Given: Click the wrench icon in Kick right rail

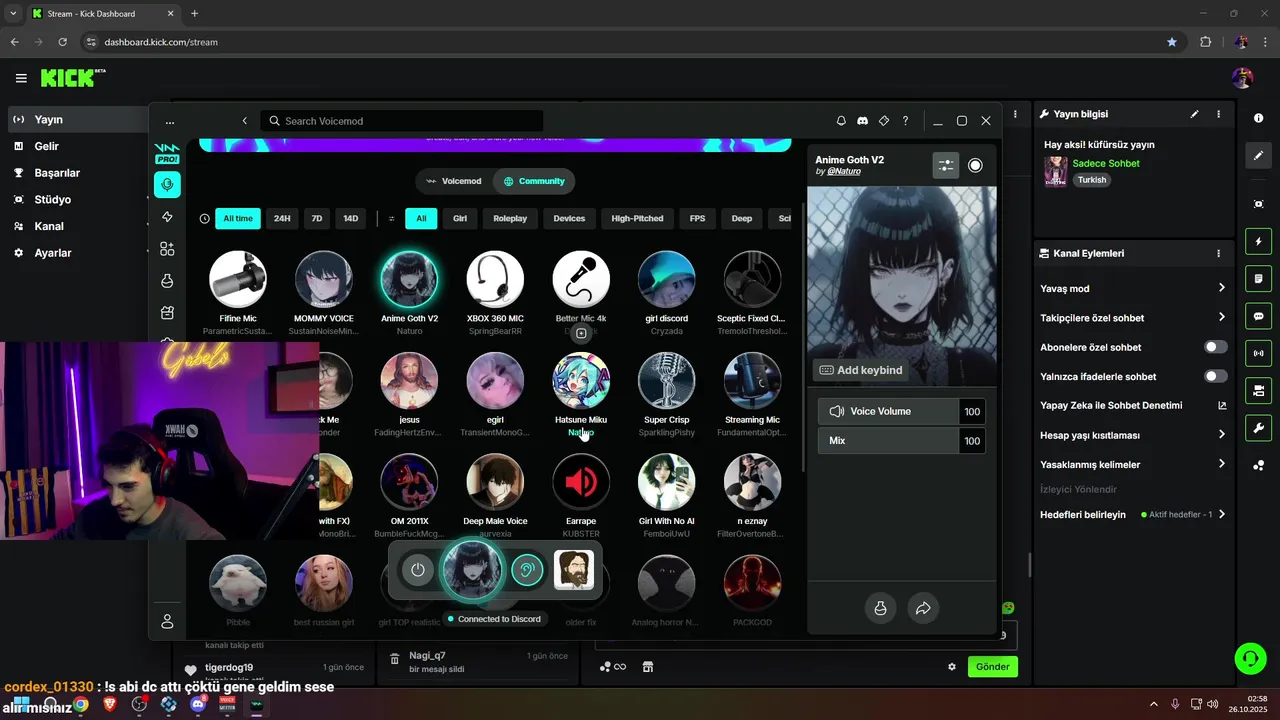Looking at the screenshot, I should (x=1258, y=428).
